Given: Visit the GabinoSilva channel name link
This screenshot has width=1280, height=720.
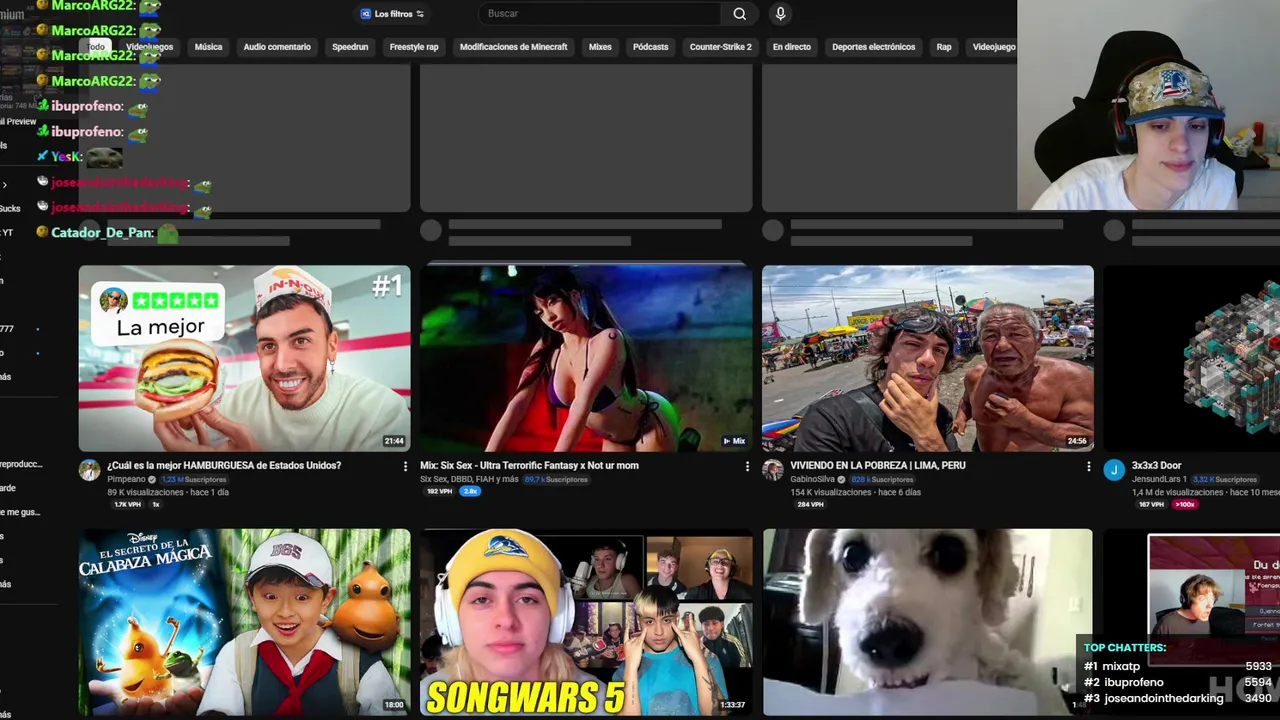Looking at the screenshot, I should pos(813,479).
